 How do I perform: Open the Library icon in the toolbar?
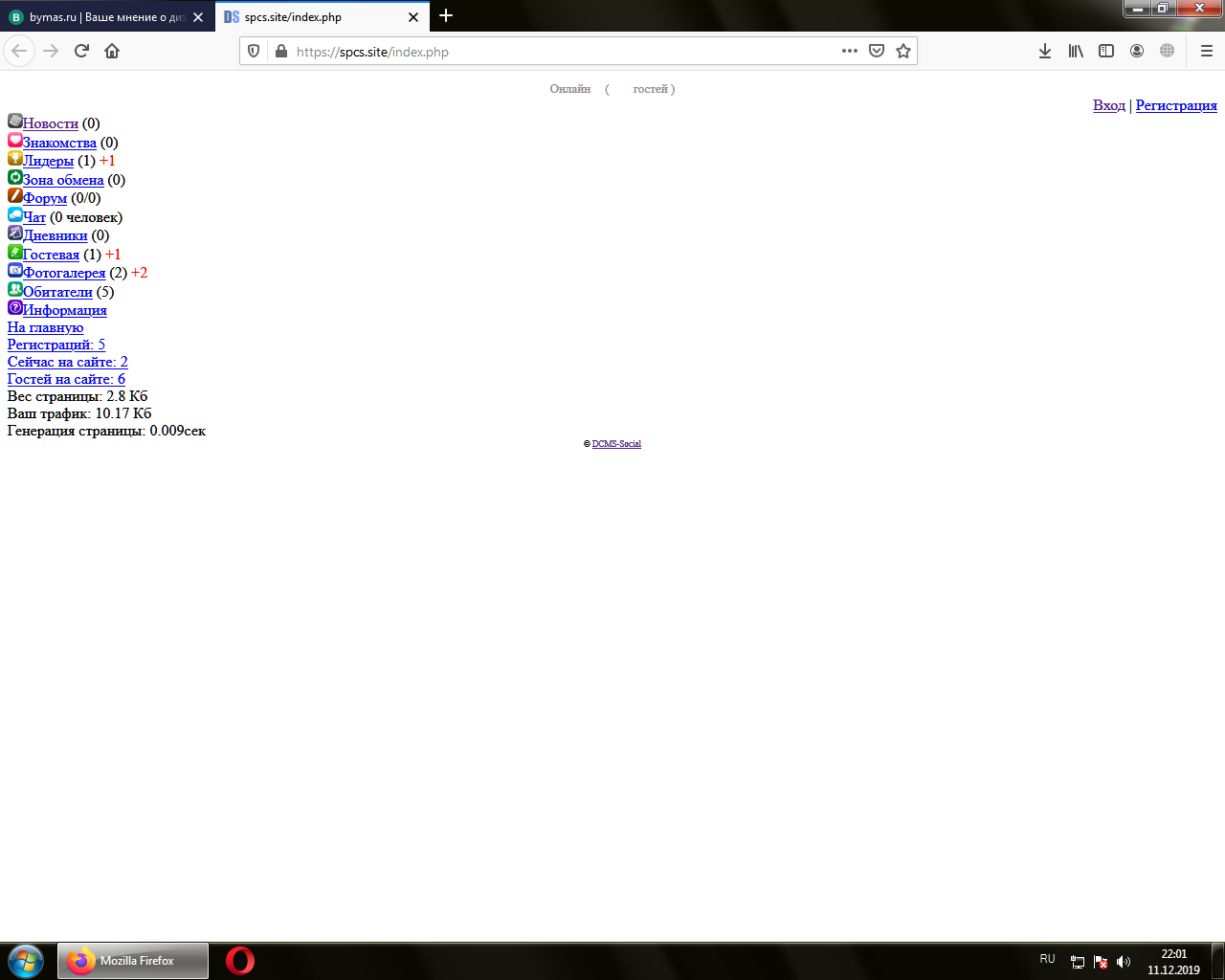tap(1076, 51)
